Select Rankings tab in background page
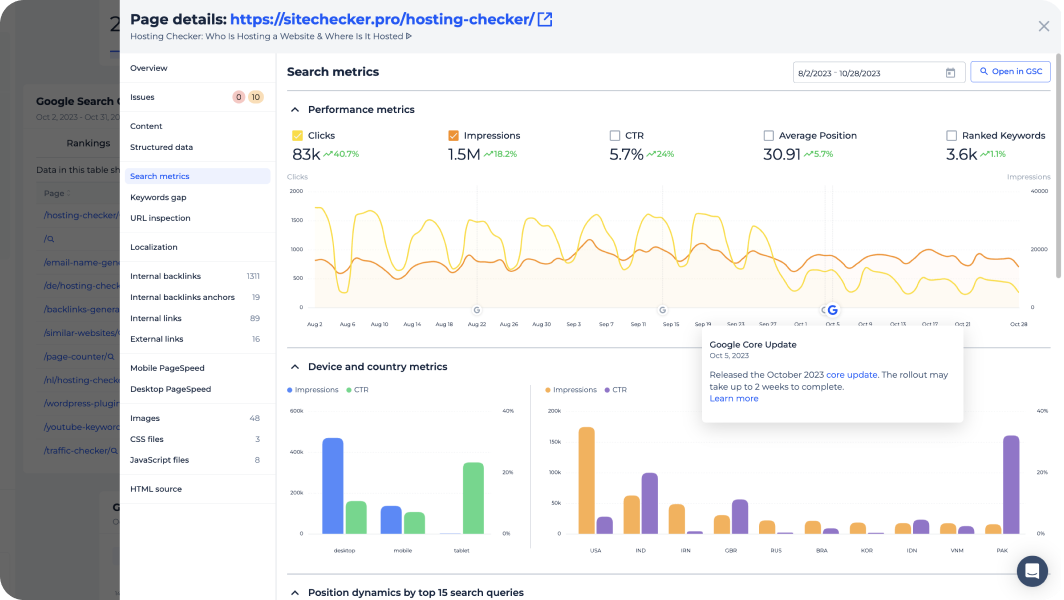This screenshot has width=1064, height=600. [x=88, y=143]
